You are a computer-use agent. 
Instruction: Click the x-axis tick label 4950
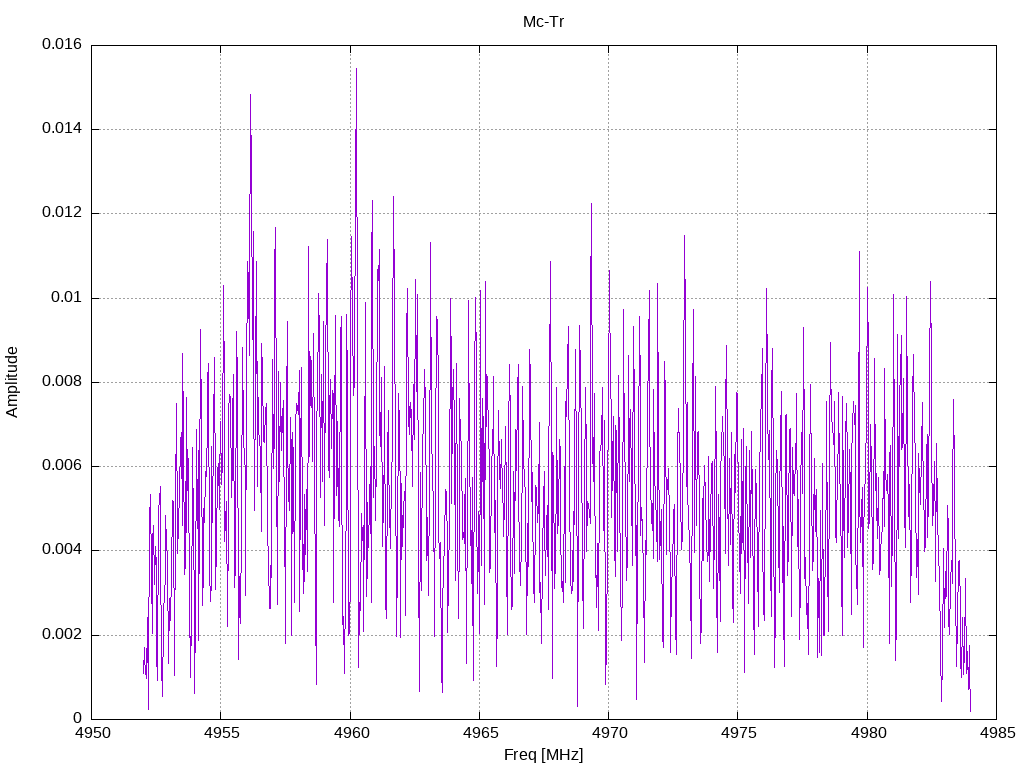92,733
